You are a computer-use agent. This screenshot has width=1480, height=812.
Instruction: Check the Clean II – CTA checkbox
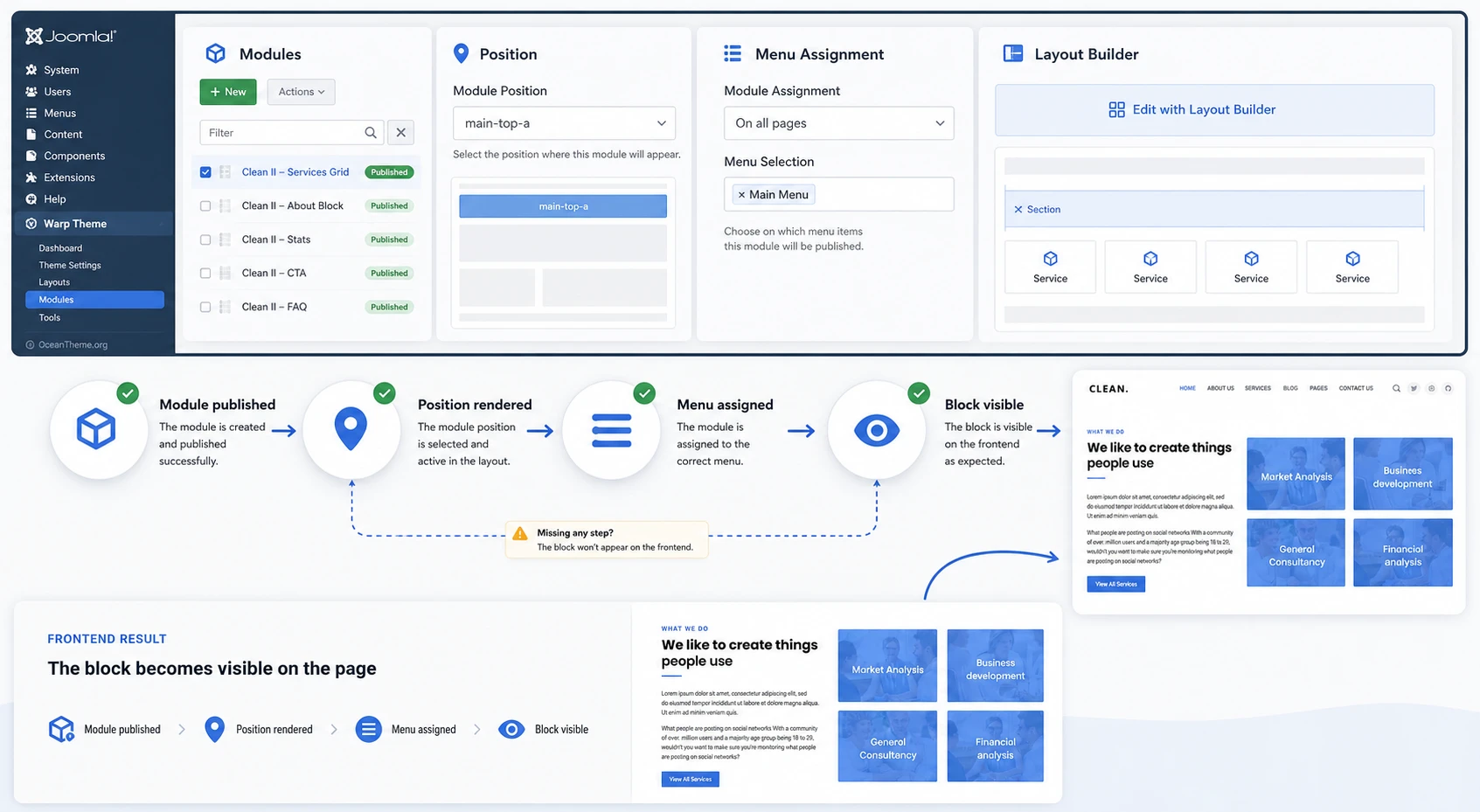tap(205, 274)
